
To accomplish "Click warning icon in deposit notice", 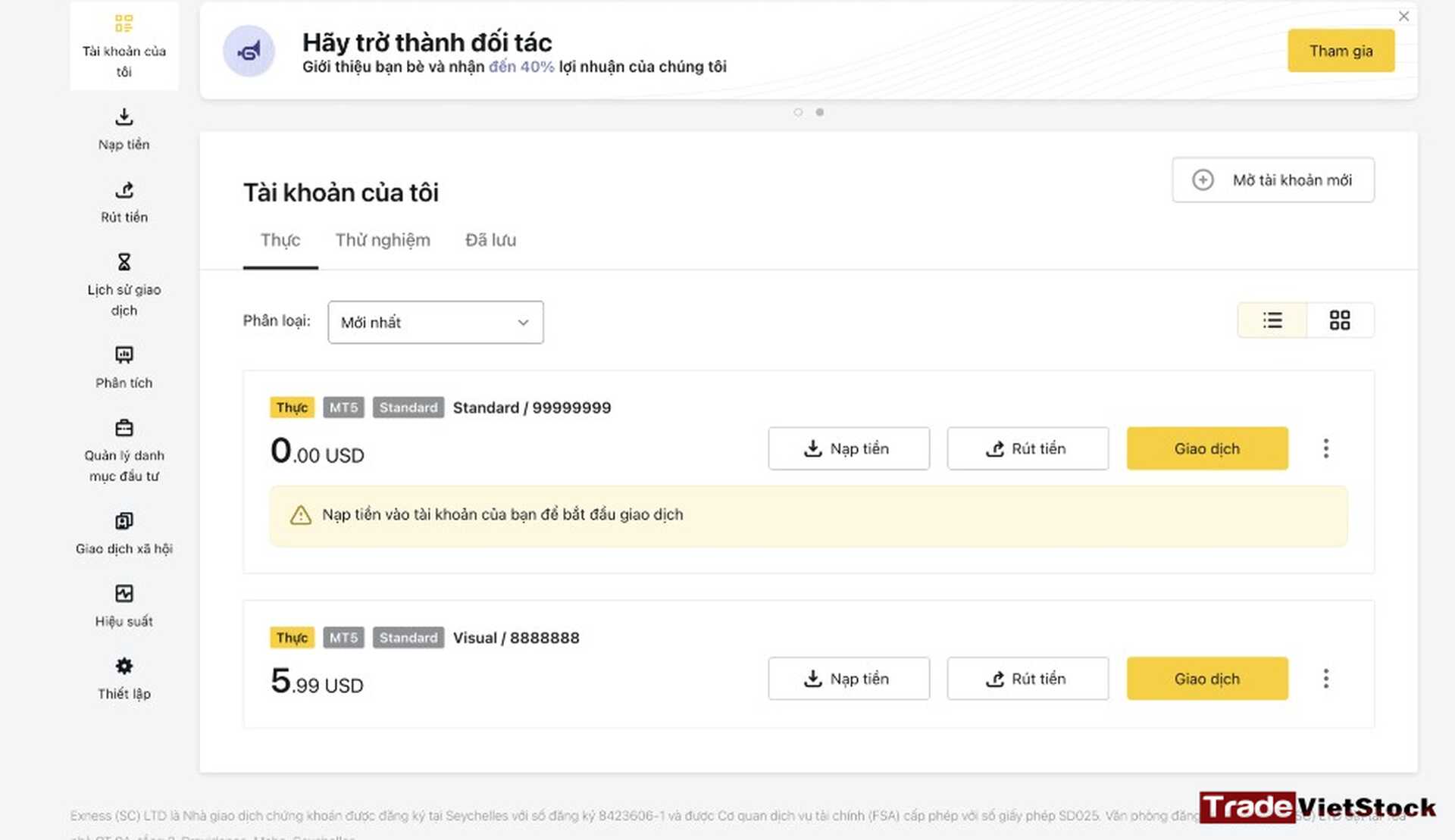I will 301,515.
